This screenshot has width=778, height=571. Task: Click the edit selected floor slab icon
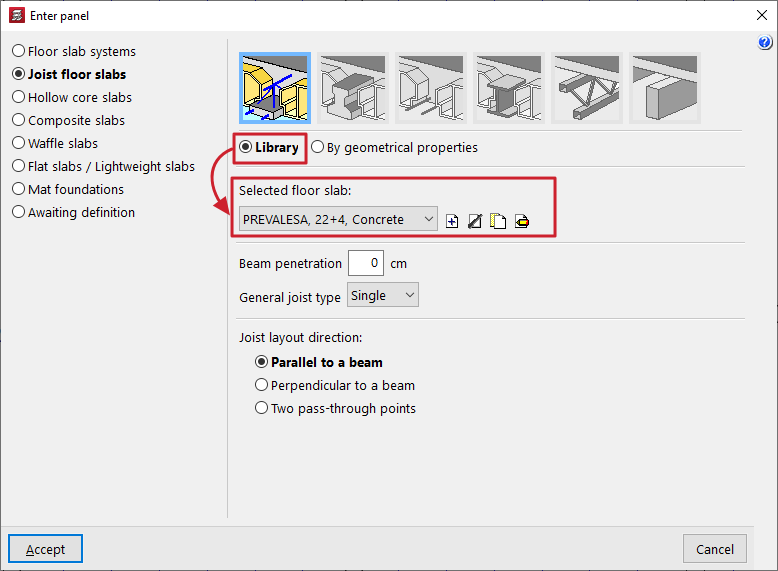click(x=475, y=221)
